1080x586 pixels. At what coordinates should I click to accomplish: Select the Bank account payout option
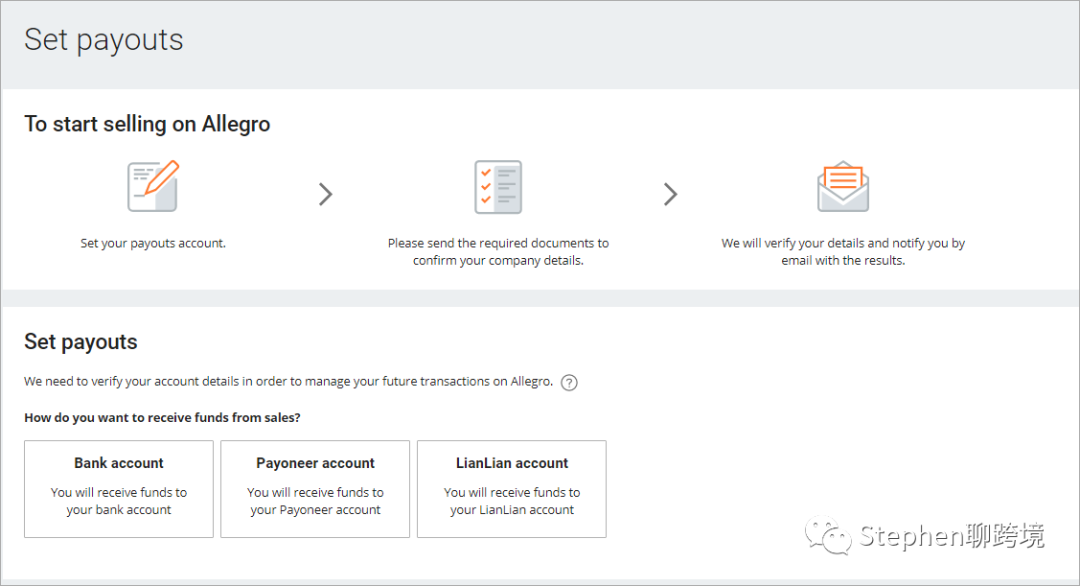pos(118,489)
